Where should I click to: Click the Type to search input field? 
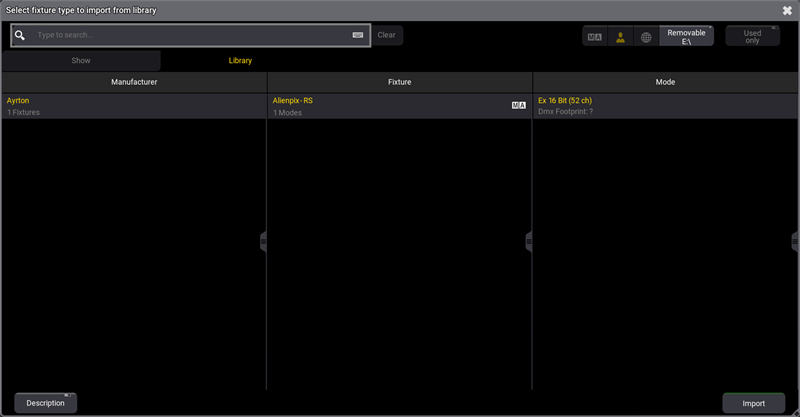coord(190,35)
